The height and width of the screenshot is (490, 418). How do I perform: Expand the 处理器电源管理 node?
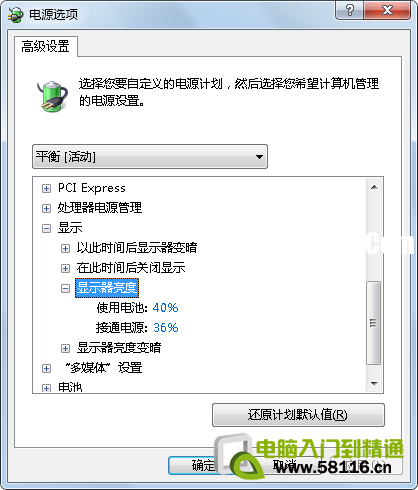[46, 208]
